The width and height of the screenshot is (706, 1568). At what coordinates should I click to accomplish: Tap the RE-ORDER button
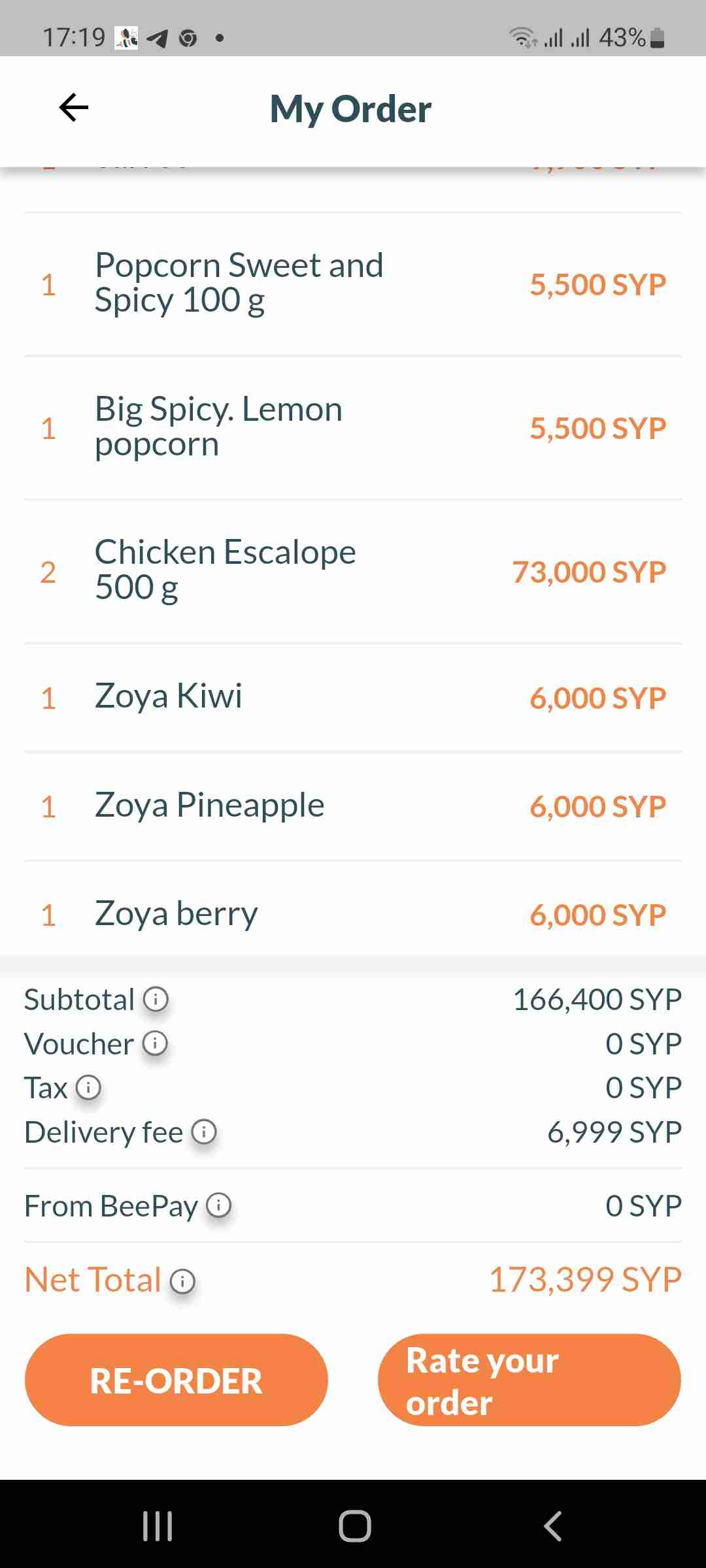click(x=176, y=1380)
